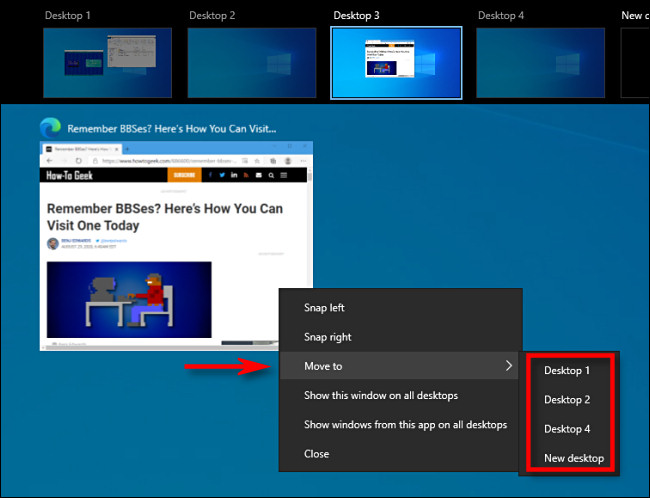Move window to Desktop 1 via submenu
This screenshot has height=498, width=650.
569,370
